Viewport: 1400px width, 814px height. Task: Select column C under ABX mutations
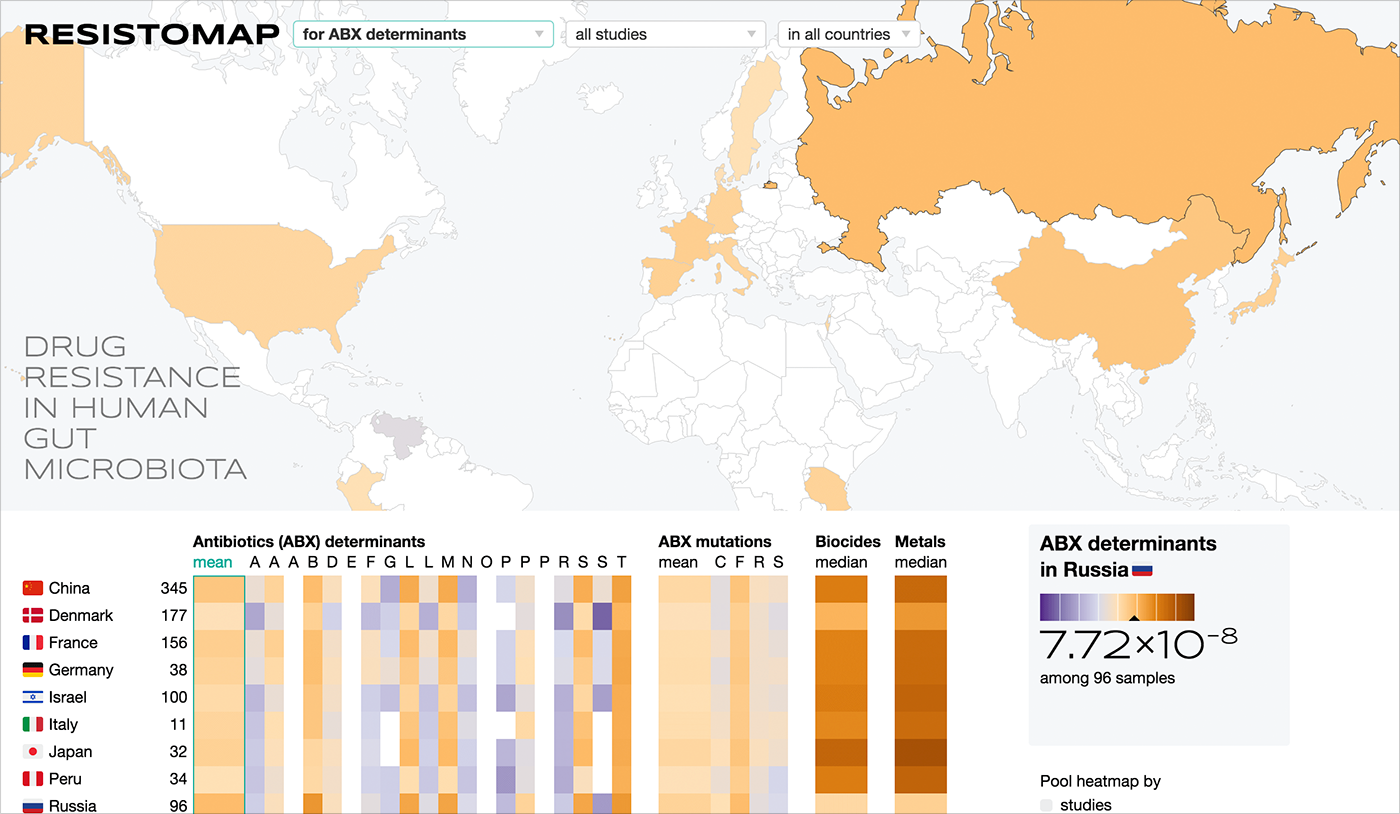pyautogui.click(x=720, y=562)
